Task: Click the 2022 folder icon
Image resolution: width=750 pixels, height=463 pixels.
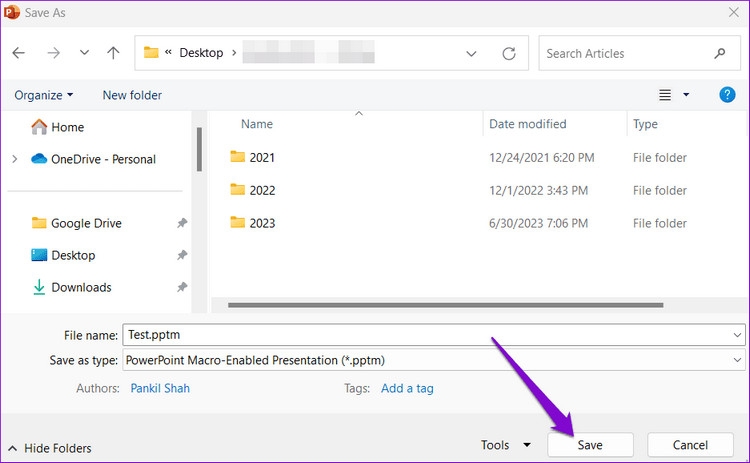Action: [x=237, y=189]
